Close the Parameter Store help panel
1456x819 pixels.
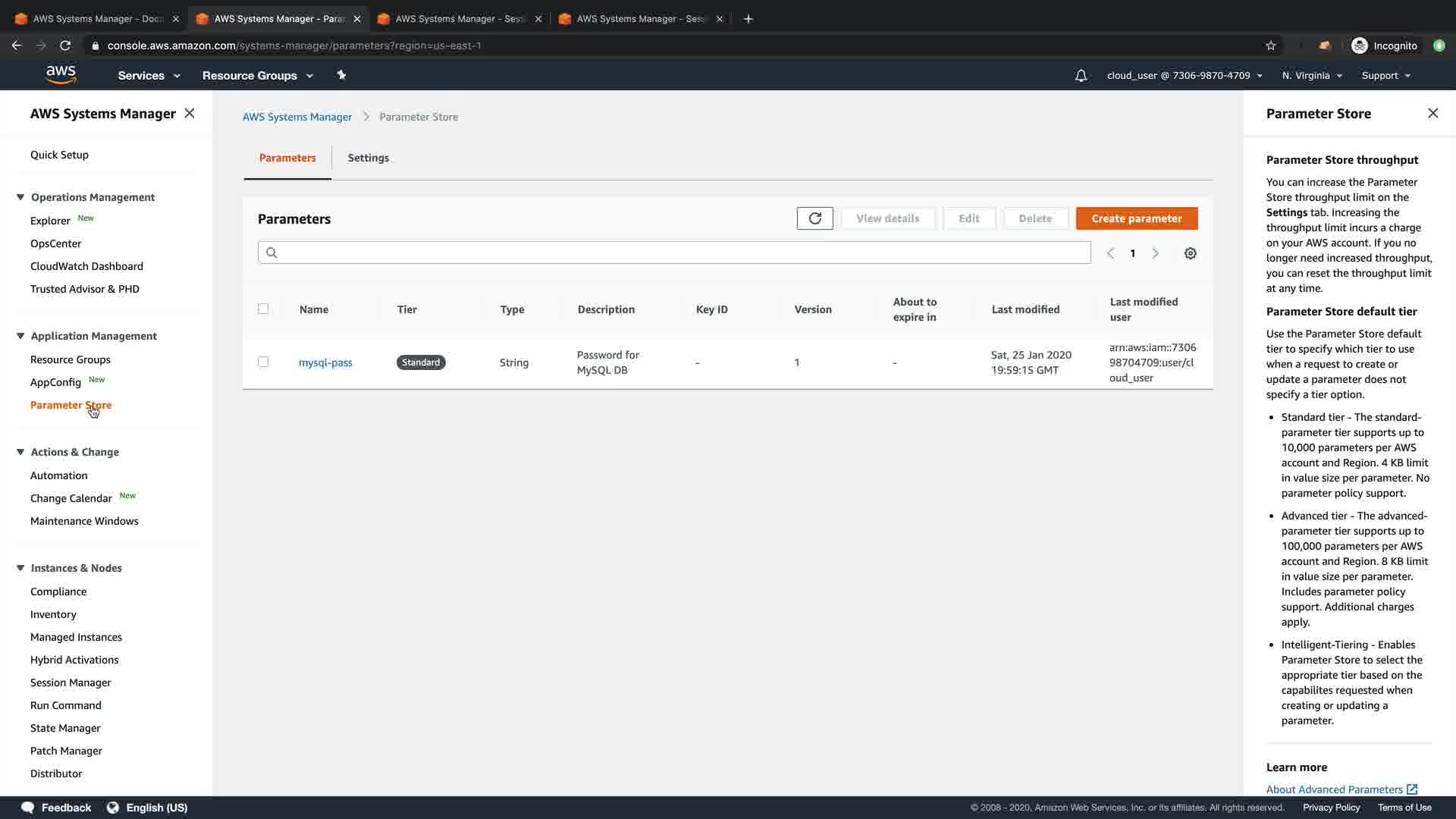click(1432, 113)
